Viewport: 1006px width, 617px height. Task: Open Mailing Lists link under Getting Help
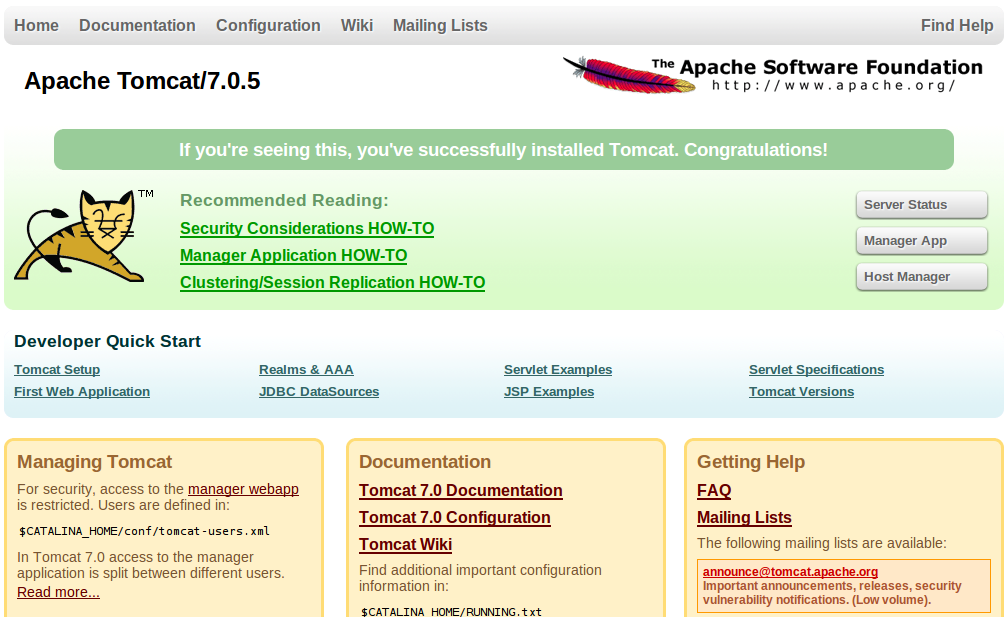point(744,518)
